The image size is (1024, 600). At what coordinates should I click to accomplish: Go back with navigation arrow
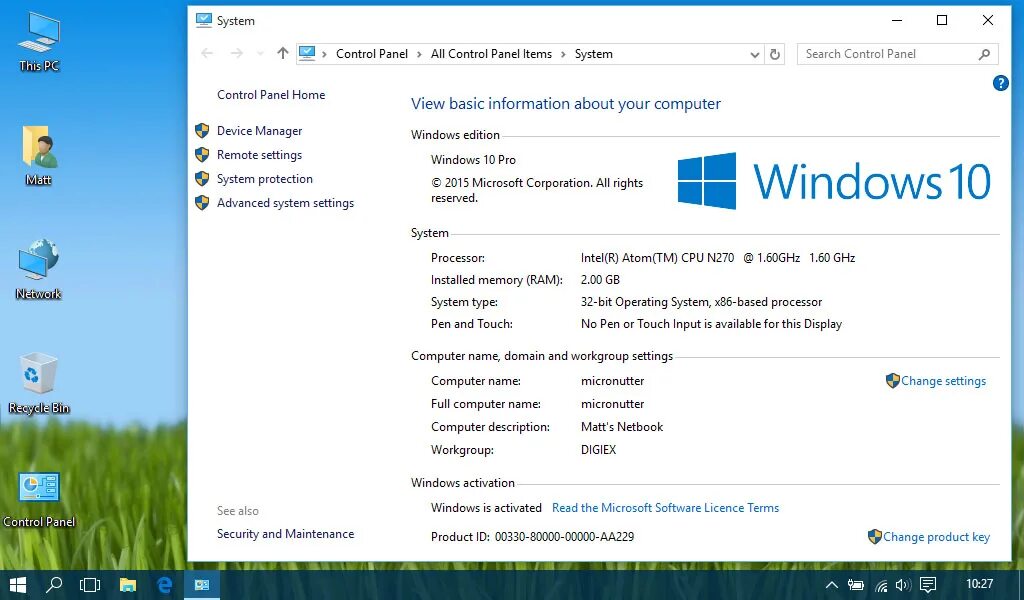207,54
